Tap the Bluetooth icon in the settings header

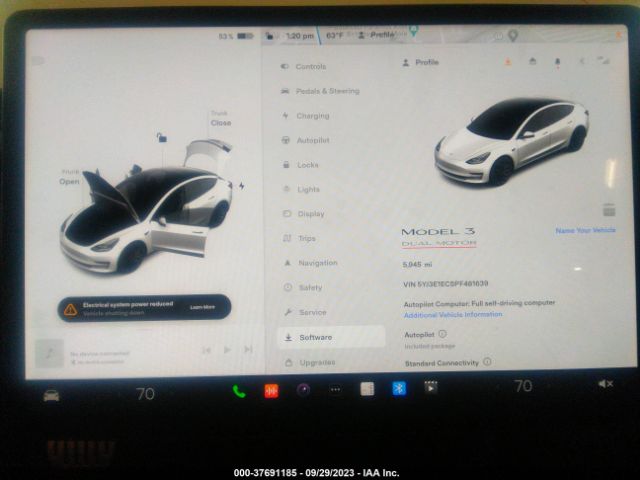click(582, 61)
